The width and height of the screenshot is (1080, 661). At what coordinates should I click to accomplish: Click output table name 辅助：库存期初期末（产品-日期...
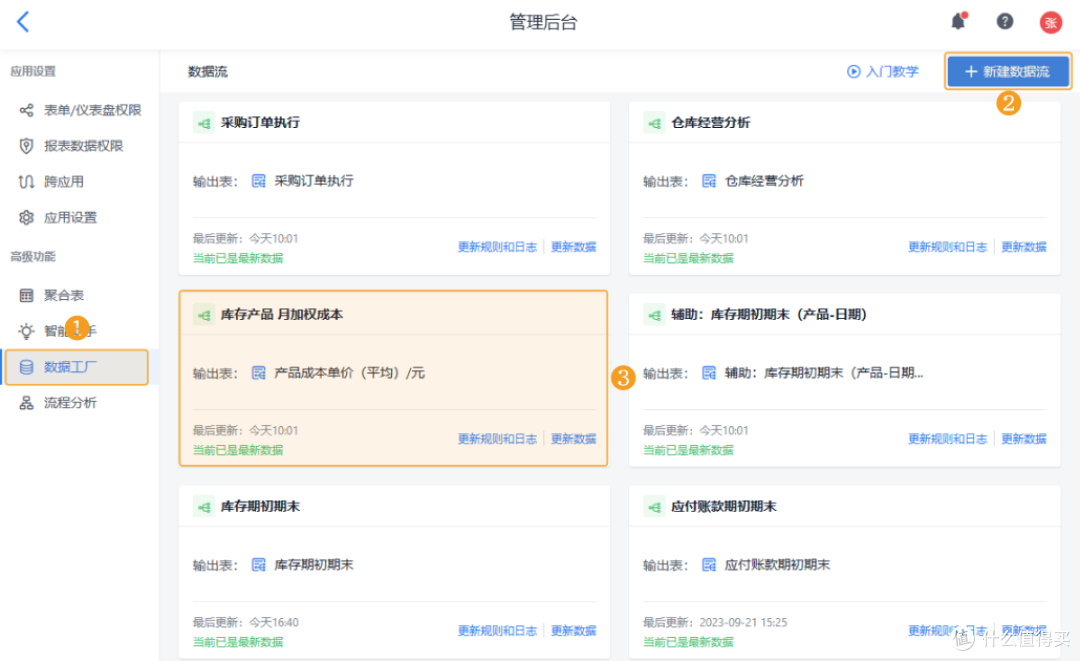pos(824,373)
